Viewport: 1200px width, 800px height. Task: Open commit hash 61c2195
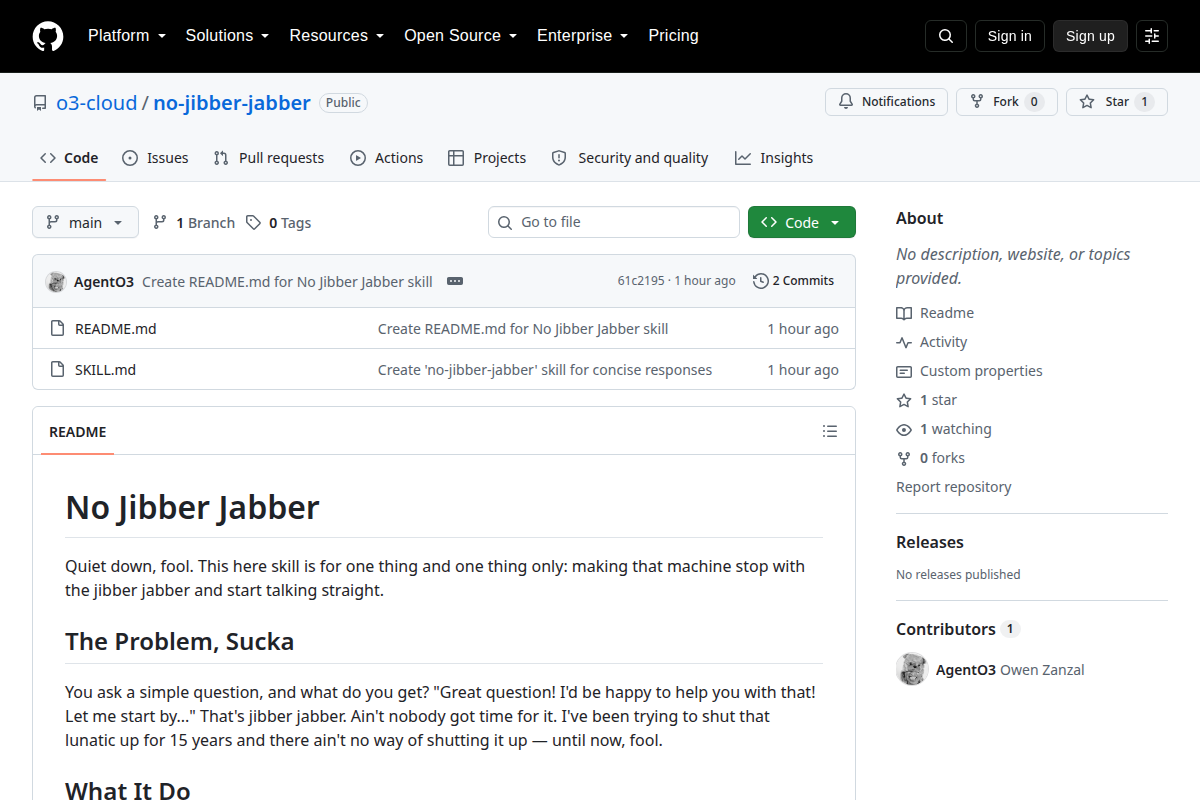tap(641, 281)
